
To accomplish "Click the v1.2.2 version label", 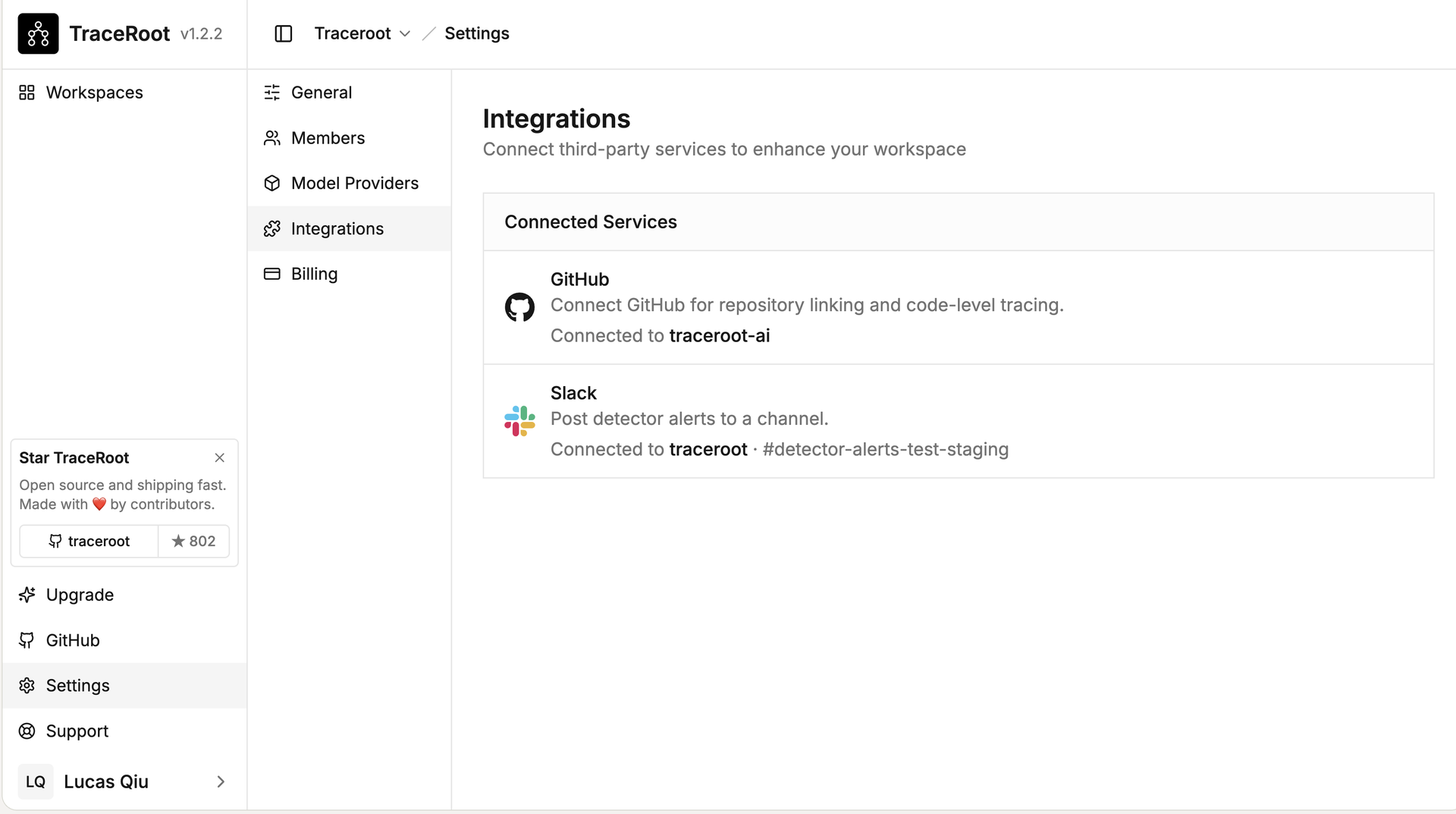I will [201, 34].
